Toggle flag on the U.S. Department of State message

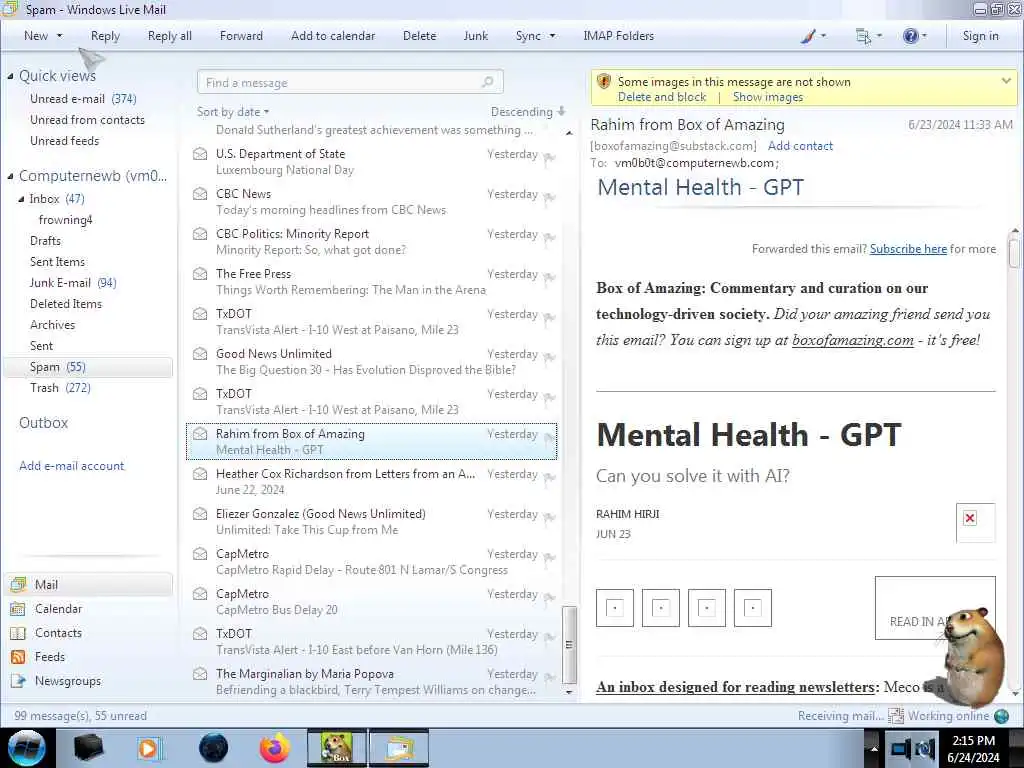[x=549, y=158]
